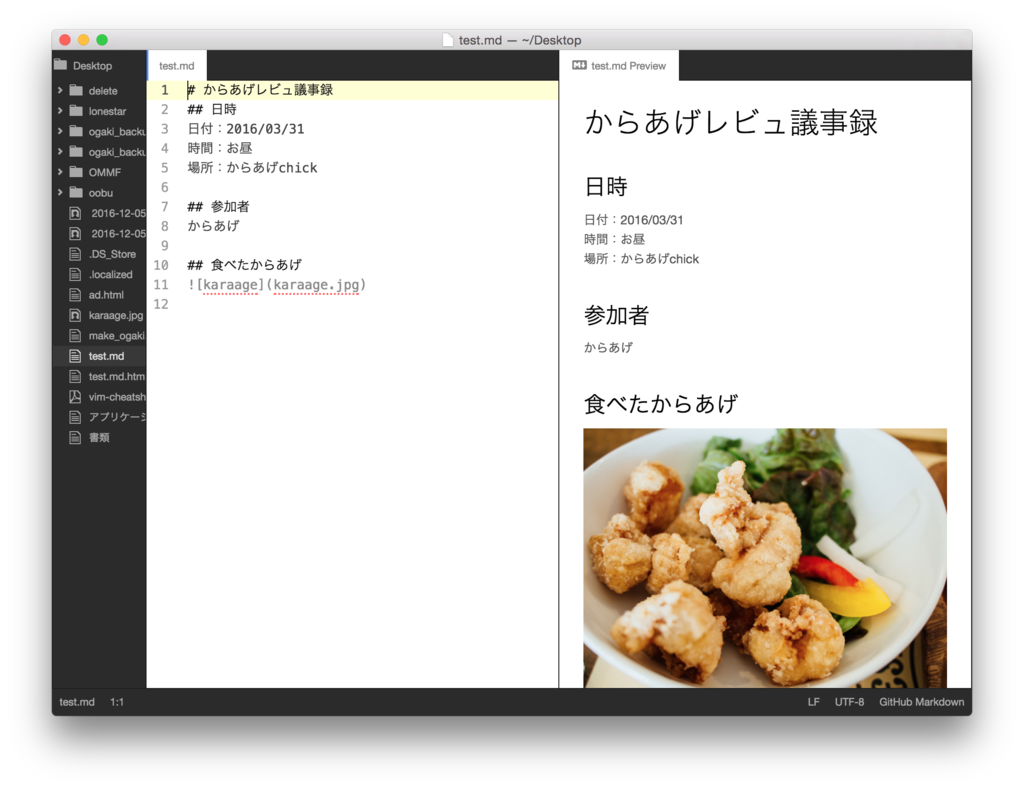This screenshot has height=790, width=1024.
Task: Switch to the test.md Preview tab
Action: pyautogui.click(x=619, y=66)
